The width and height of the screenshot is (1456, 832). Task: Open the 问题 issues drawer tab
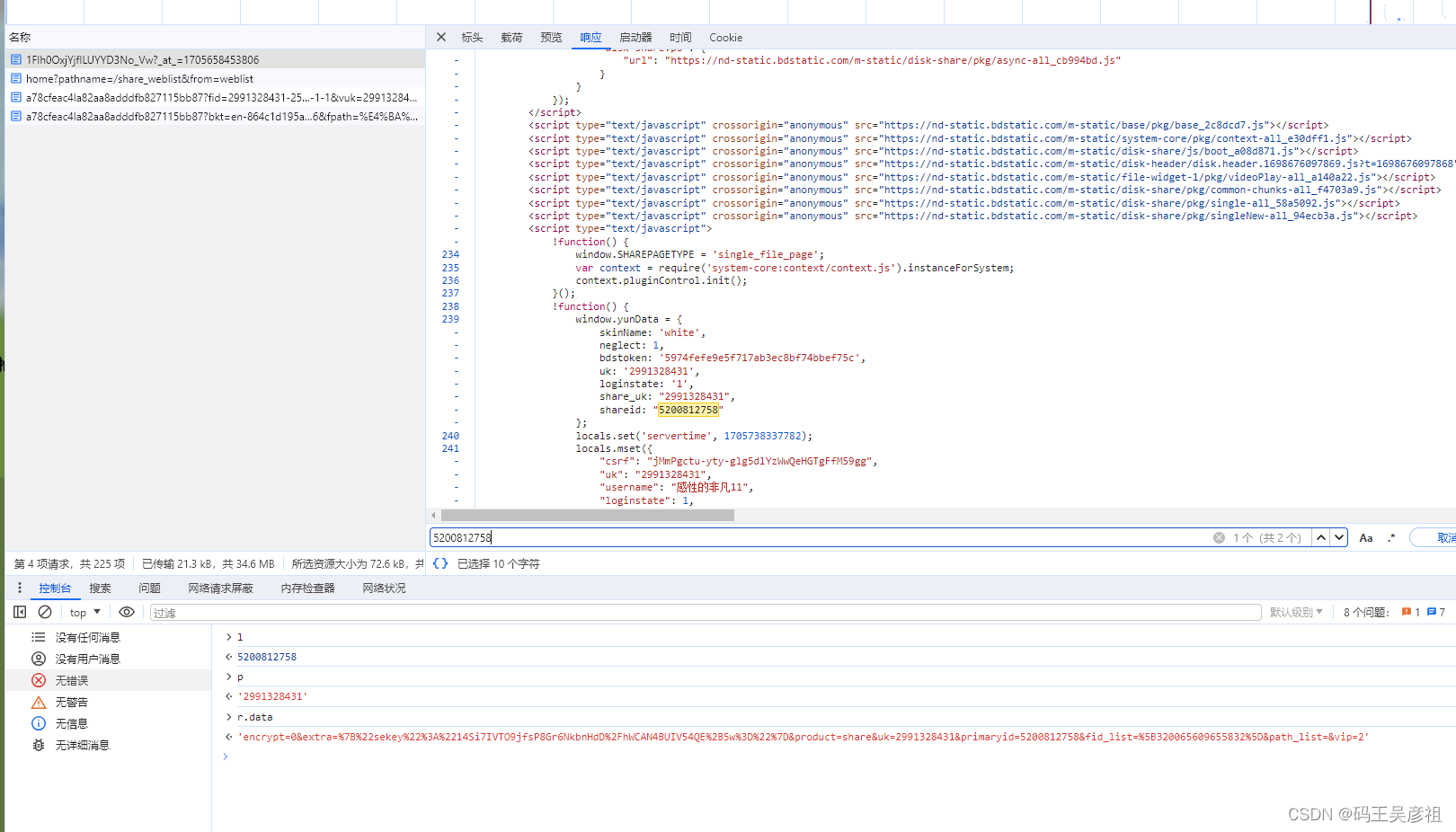[x=149, y=588]
